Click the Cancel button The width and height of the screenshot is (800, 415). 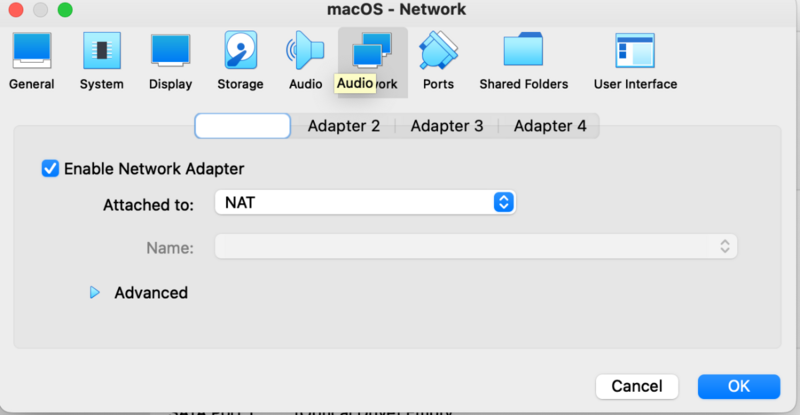coord(637,386)
